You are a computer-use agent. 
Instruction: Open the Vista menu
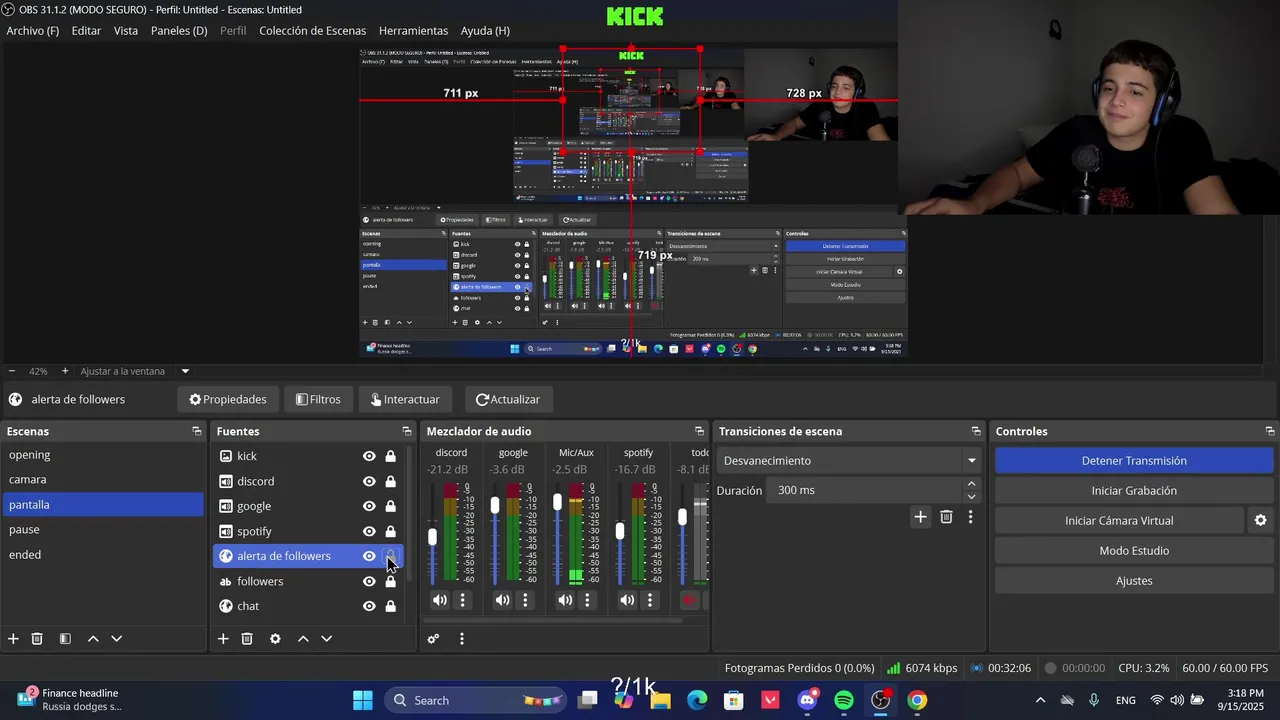pyautogui.click(x=126, y=31)
